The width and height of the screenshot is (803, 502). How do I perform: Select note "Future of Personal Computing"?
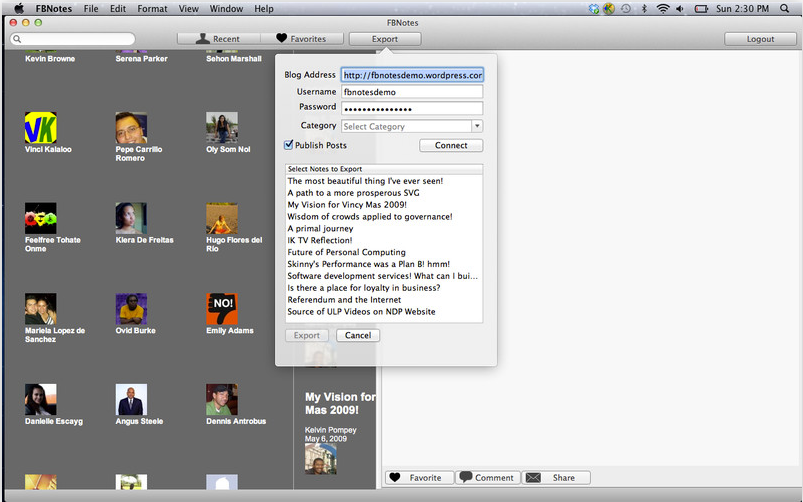[384, 252]
